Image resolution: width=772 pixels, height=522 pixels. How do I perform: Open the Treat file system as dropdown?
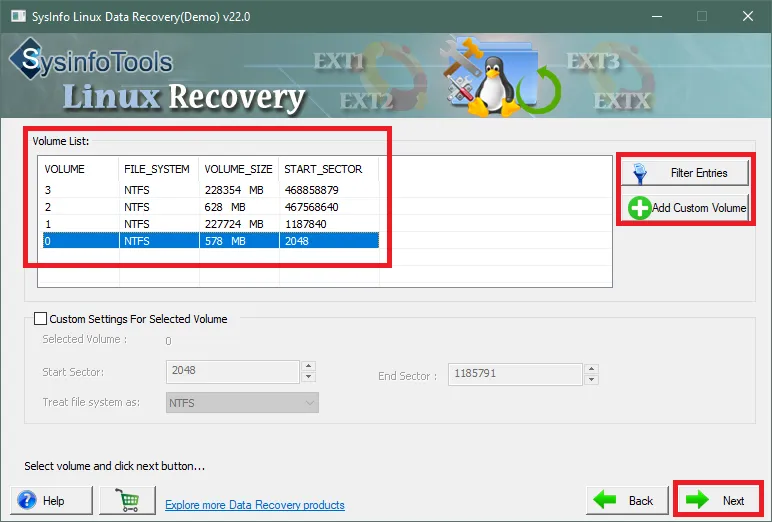(x=242, y=403)
